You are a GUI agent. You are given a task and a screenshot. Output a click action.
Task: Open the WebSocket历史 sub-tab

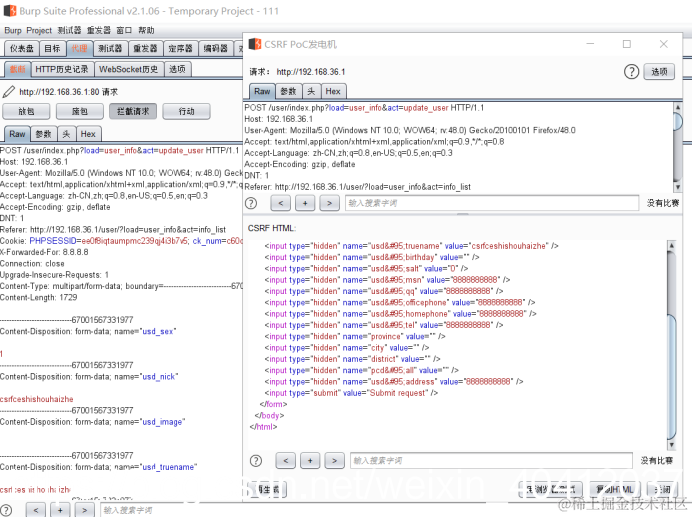click(129, 69)
